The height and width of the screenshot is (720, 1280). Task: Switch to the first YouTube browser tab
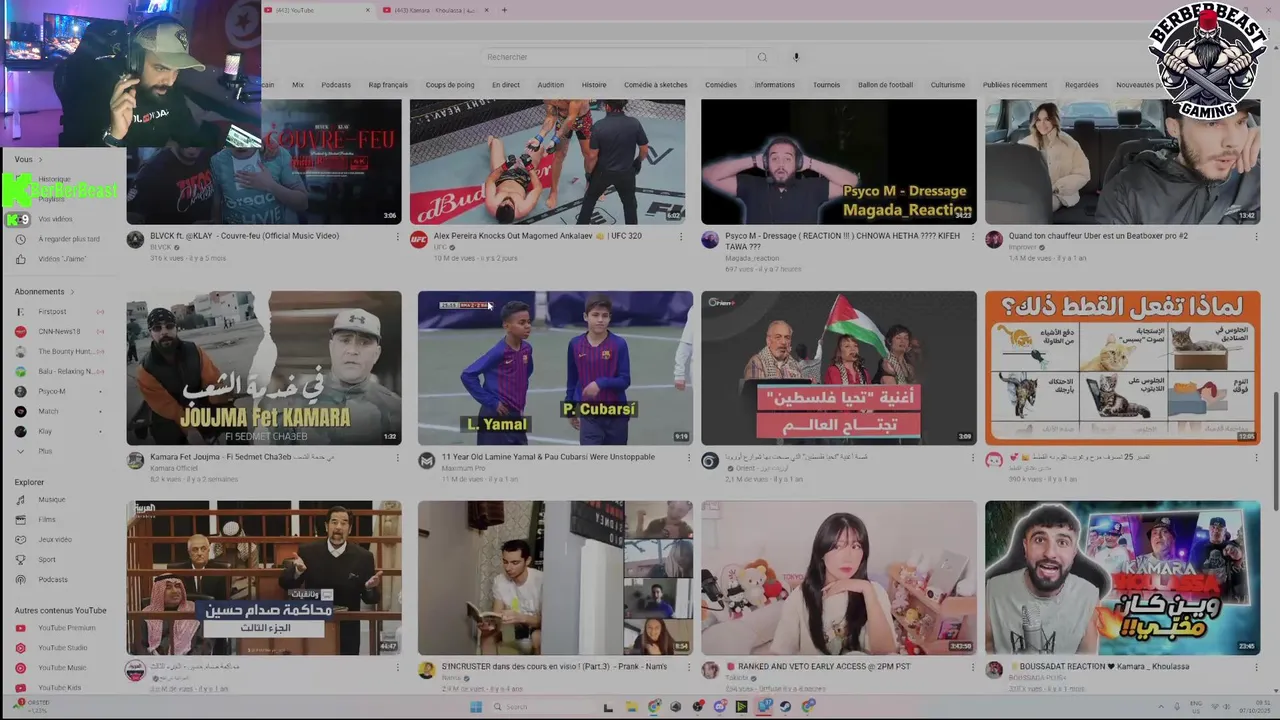coord(318,10)
